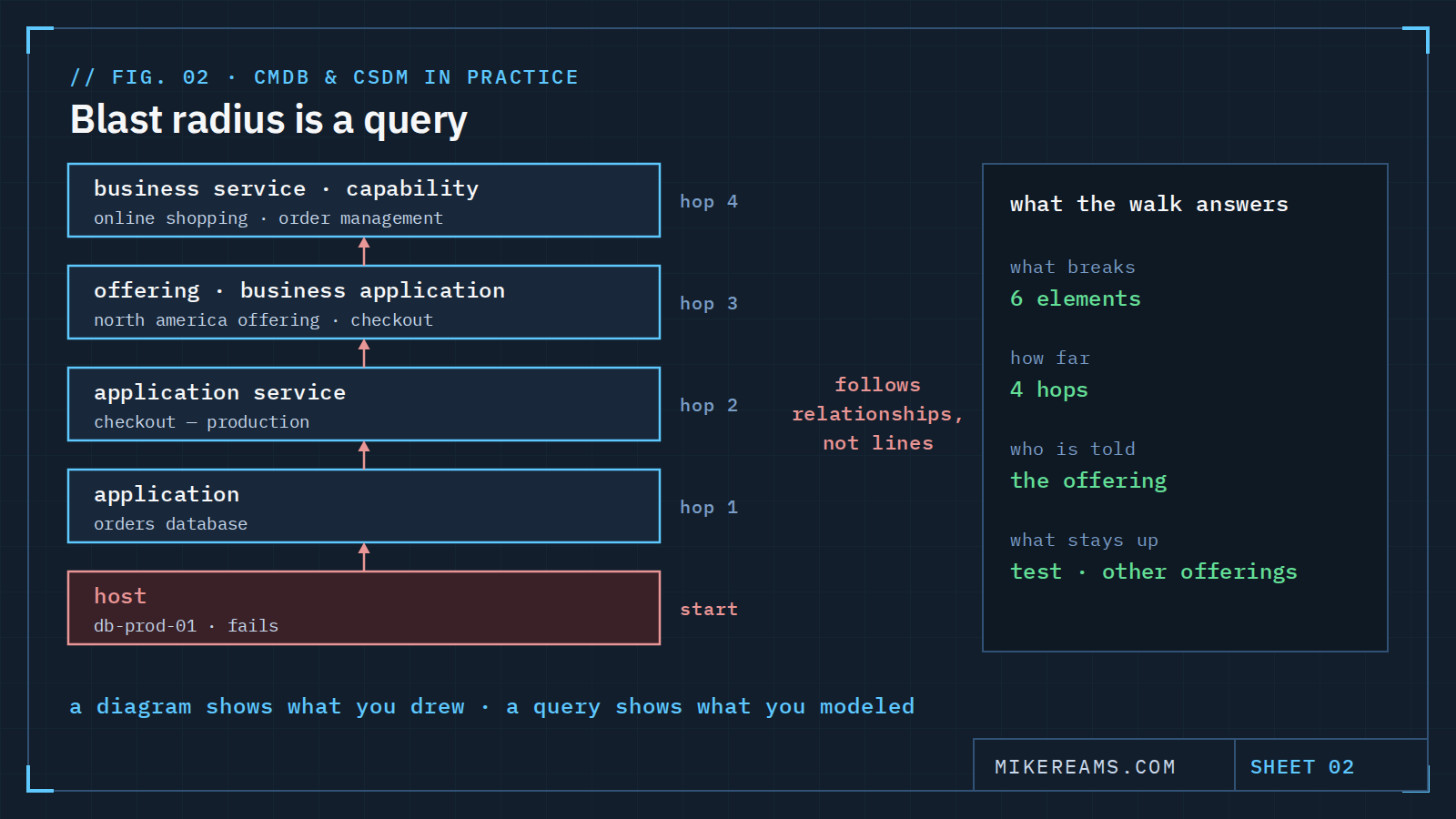Click the 'hop 3' label
The image size is (1456, 819).
pos(709,303)
